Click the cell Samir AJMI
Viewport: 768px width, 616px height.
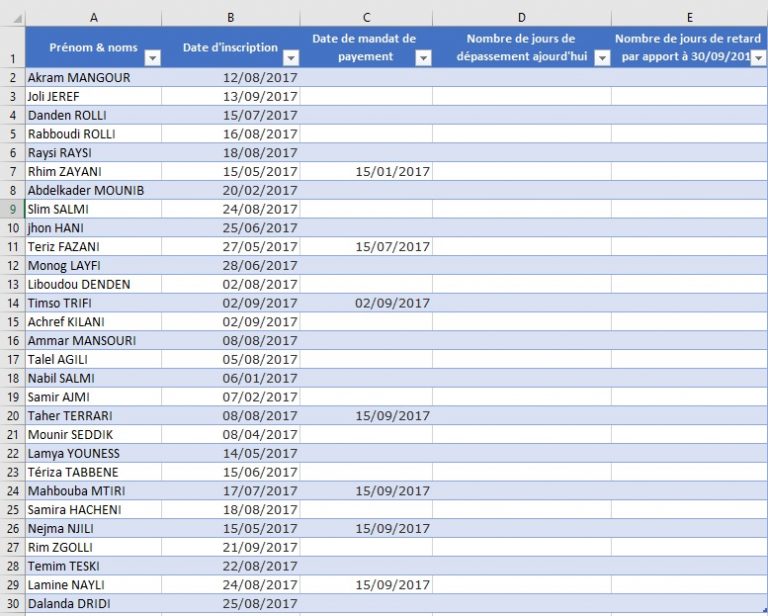click(x=94, y=397)
